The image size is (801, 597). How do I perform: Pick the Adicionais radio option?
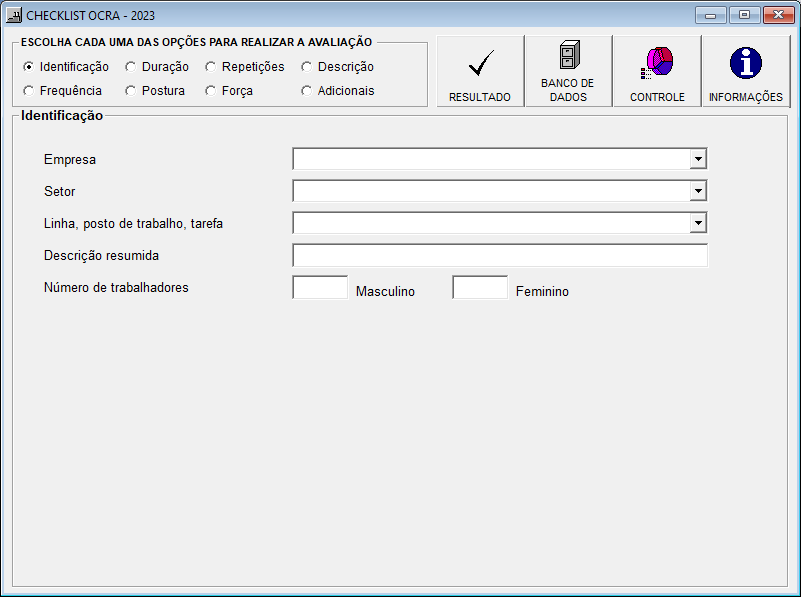[307, 91]
